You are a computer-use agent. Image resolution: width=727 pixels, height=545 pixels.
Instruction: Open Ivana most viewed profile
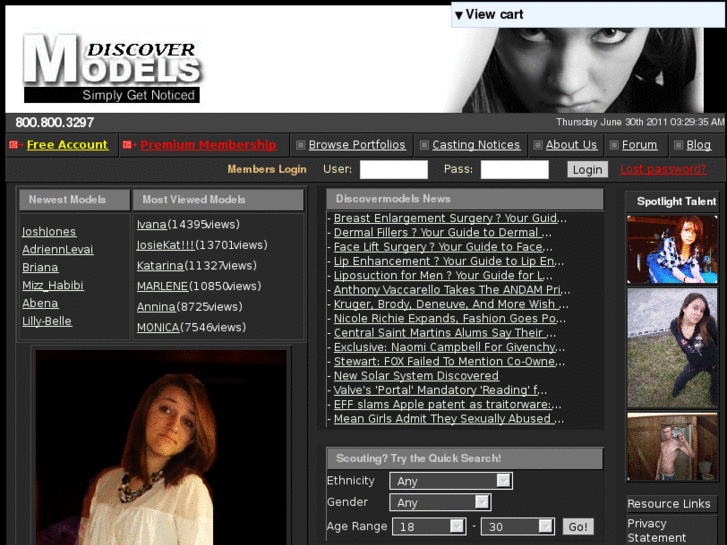pos(152,224)
